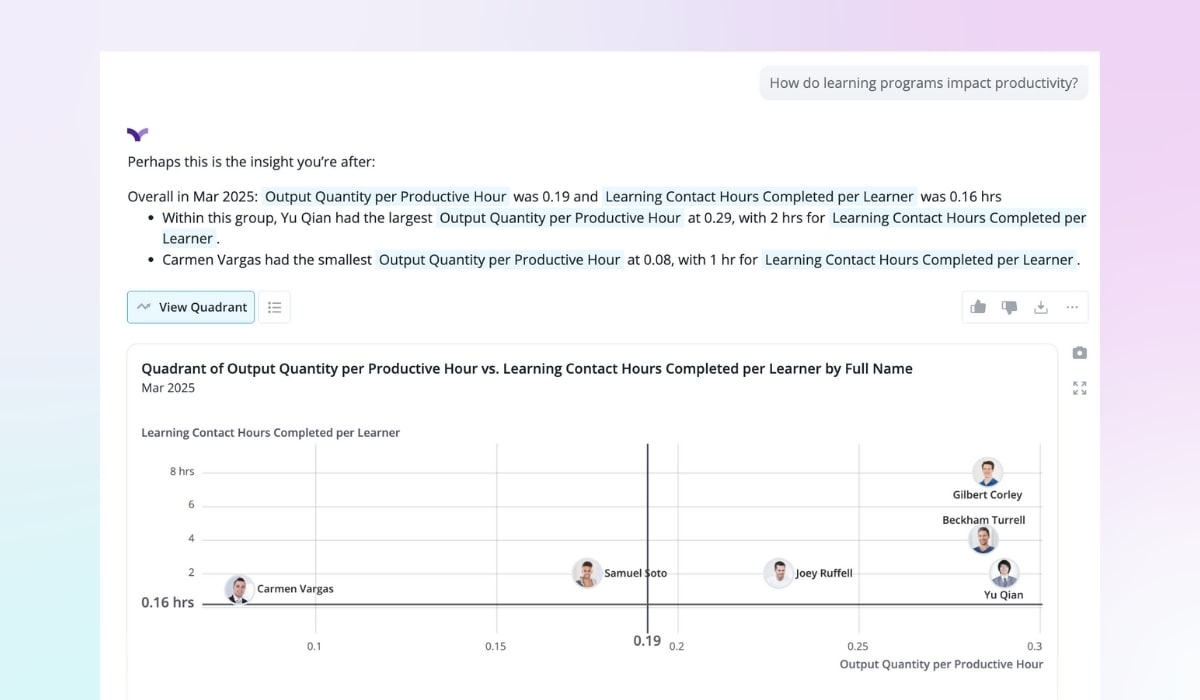
Task: Click the thumbs up feedback icon
Action: [978, 307]
